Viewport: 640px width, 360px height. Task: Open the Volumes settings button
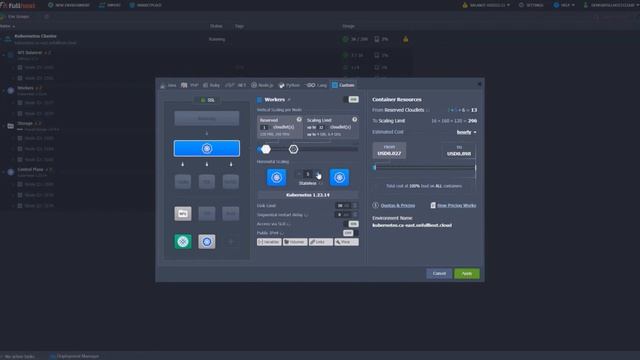(x=295, y=242)
